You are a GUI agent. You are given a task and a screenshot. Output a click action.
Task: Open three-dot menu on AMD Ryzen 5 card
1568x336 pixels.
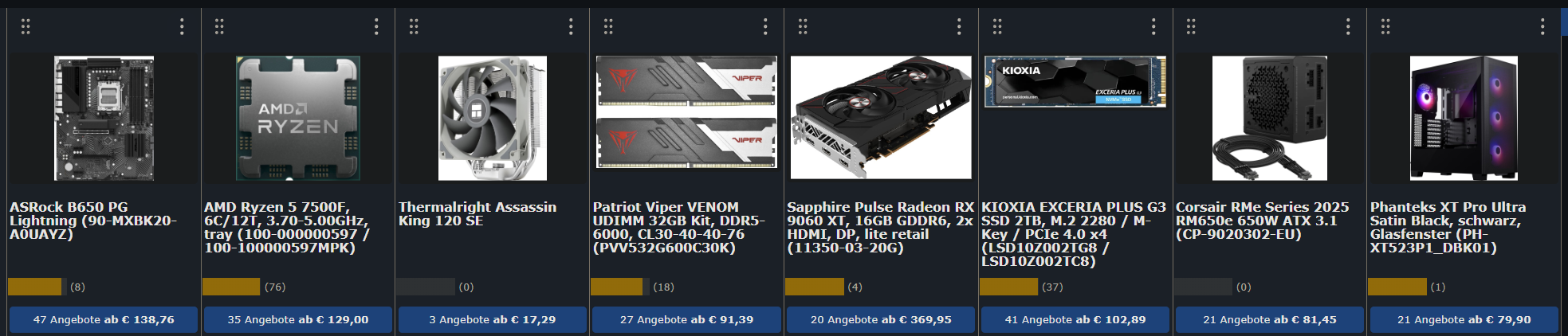coord(376,27)
